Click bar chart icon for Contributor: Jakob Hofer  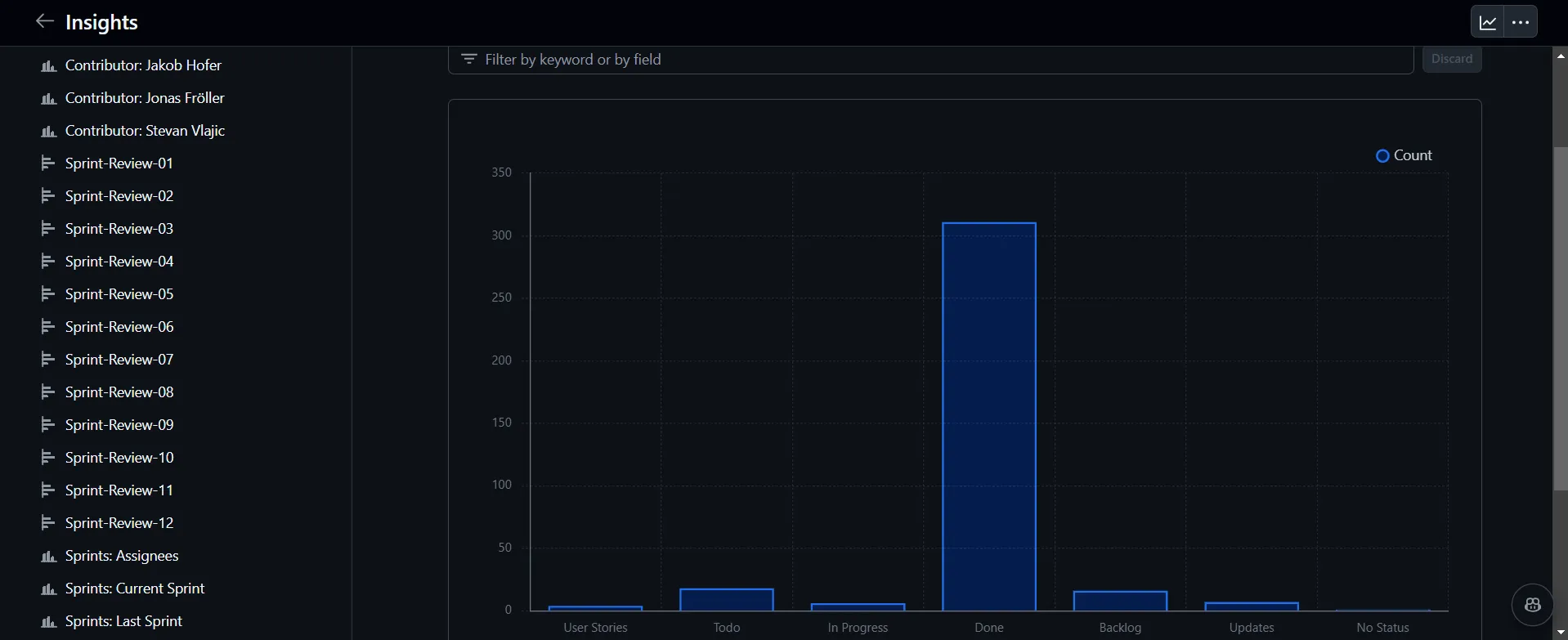(x=49, y=65)
